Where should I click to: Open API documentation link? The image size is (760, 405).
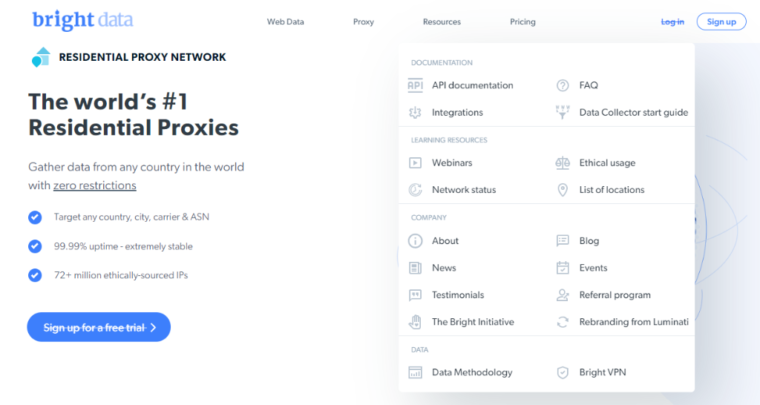coord(472,85)
